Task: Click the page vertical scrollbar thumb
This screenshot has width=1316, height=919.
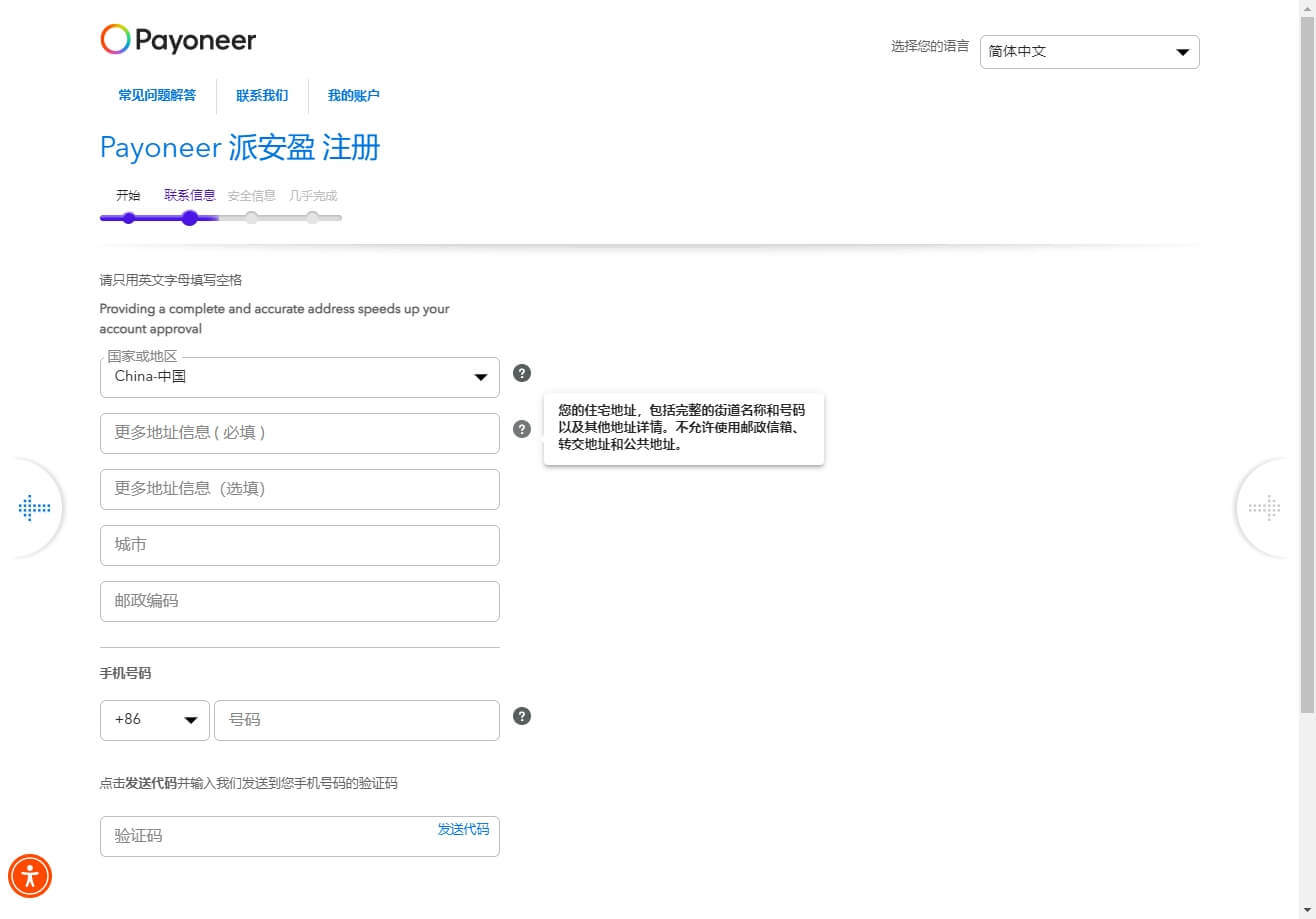Action: coord(1307,365)
